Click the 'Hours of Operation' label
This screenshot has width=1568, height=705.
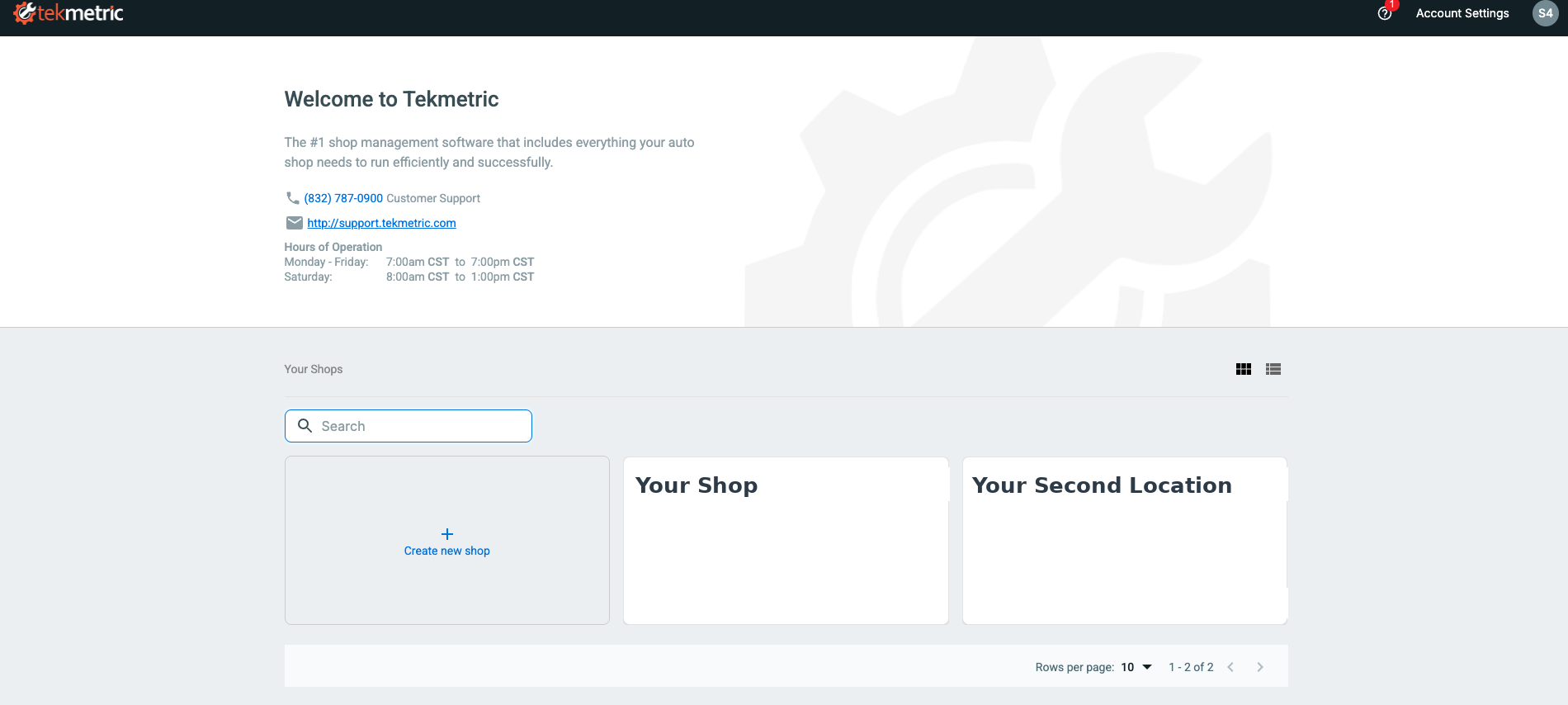tap(333, 247)
